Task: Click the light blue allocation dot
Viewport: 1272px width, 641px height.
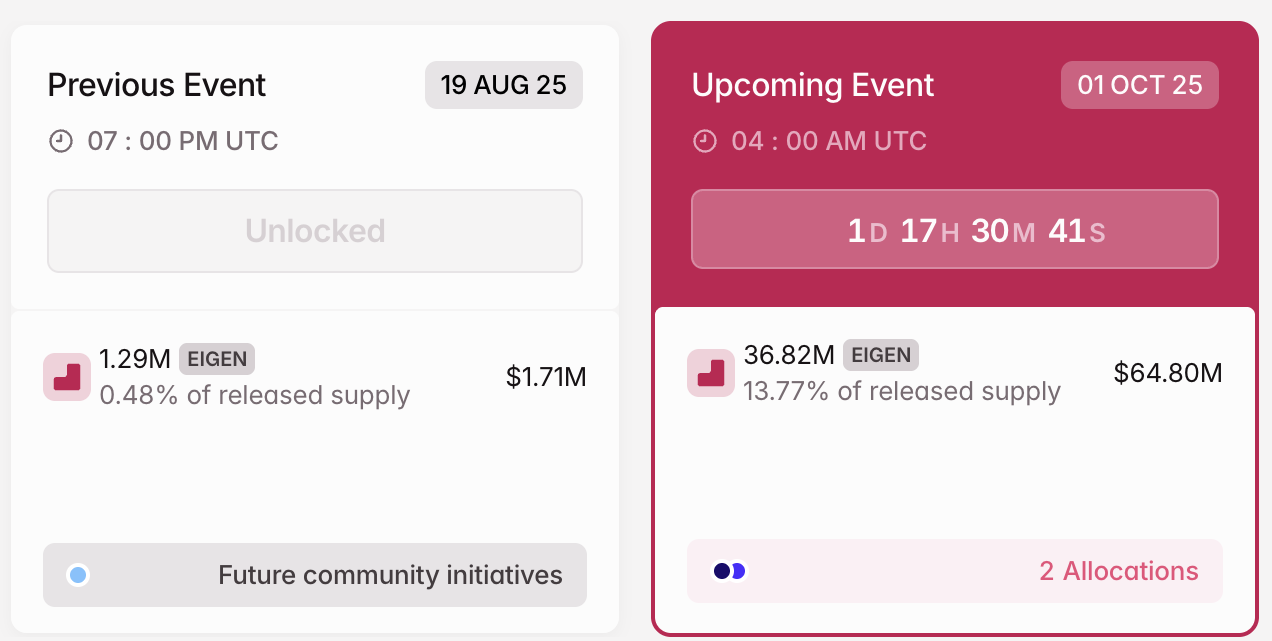Action: click(78, 575)
